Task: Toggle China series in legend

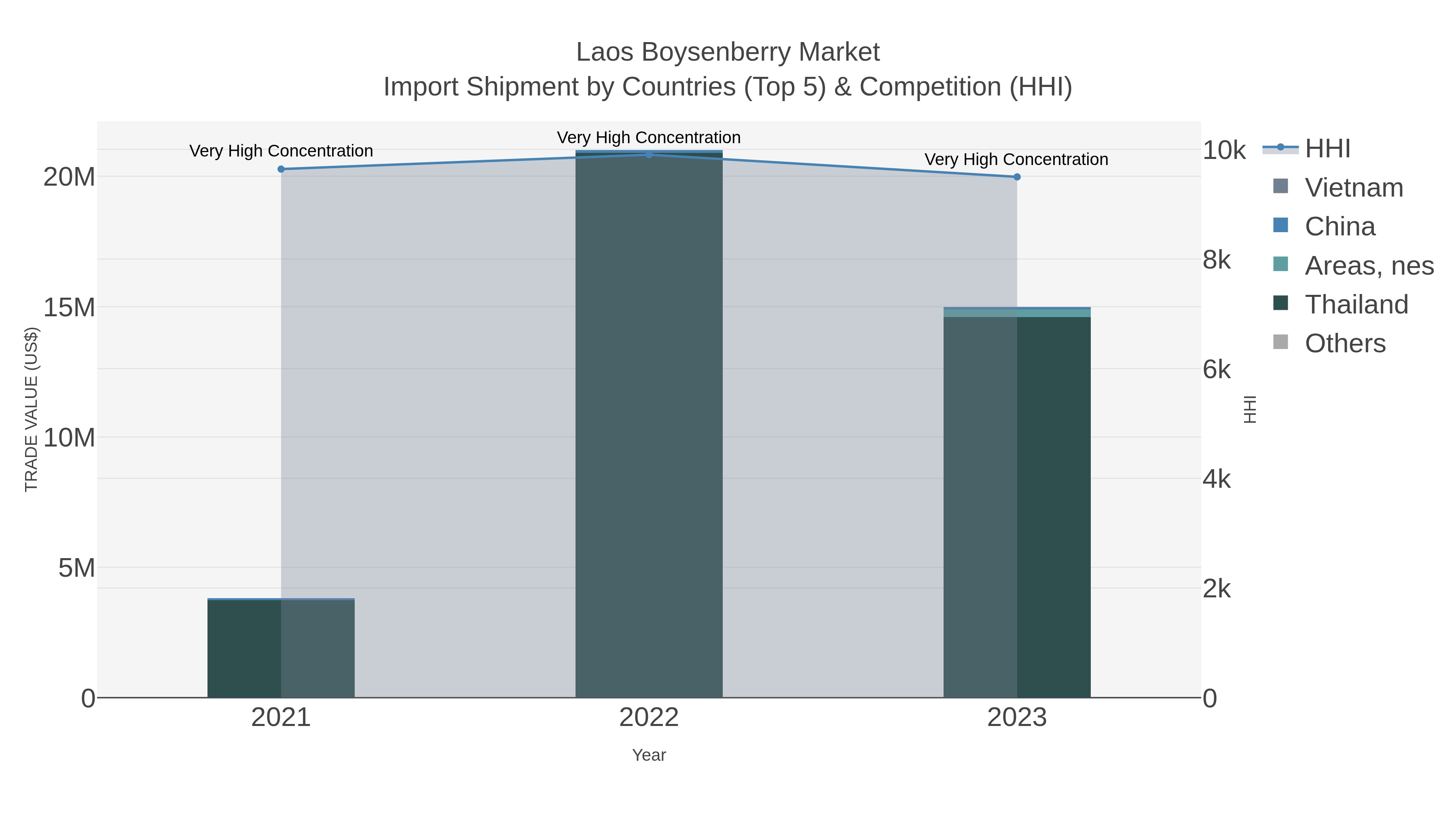Action: point(1324,226)
